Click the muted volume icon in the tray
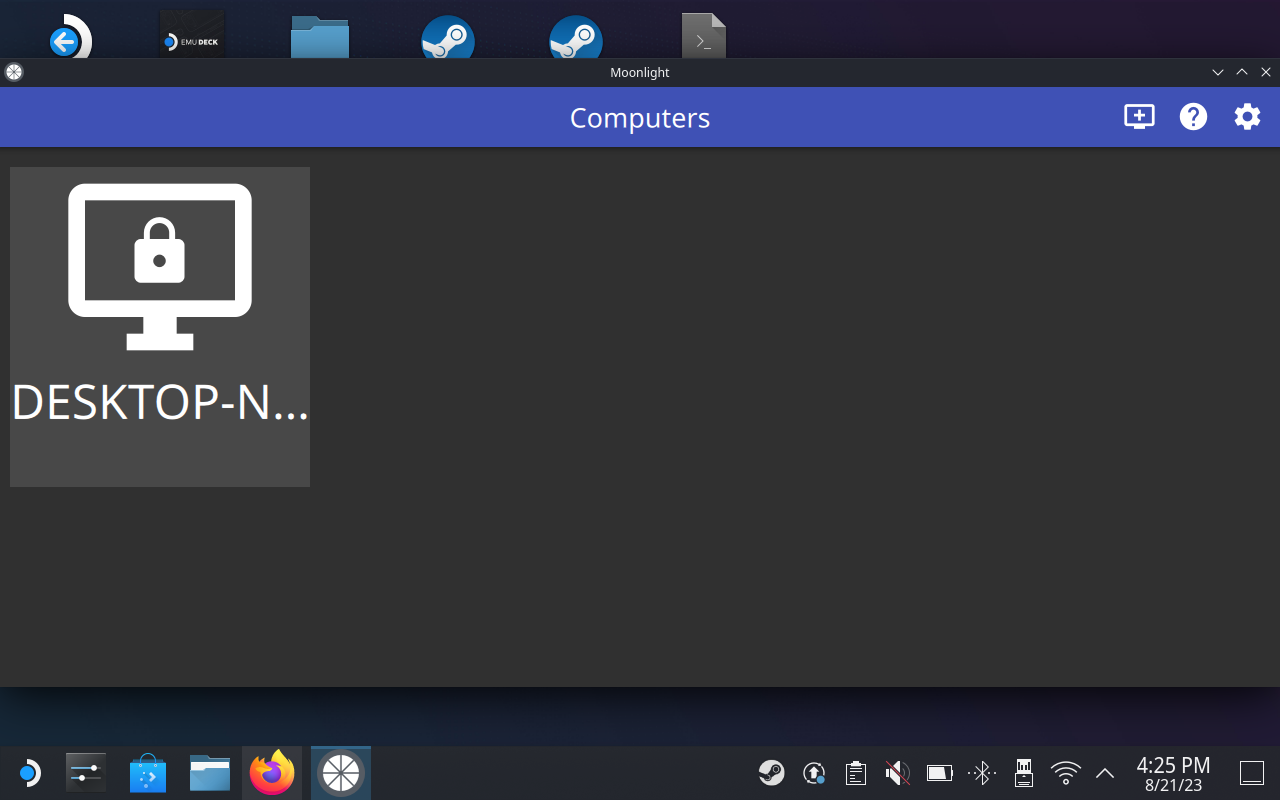The height and width of the screenshot is (800, 1280). [x=897, y=772]
